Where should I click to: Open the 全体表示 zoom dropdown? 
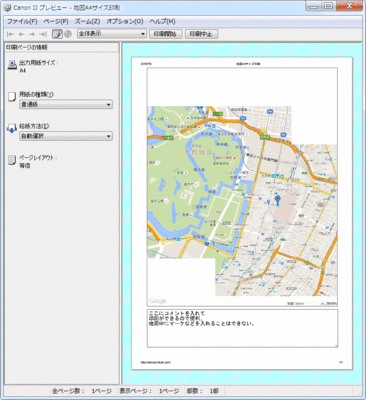click(112, 34)
